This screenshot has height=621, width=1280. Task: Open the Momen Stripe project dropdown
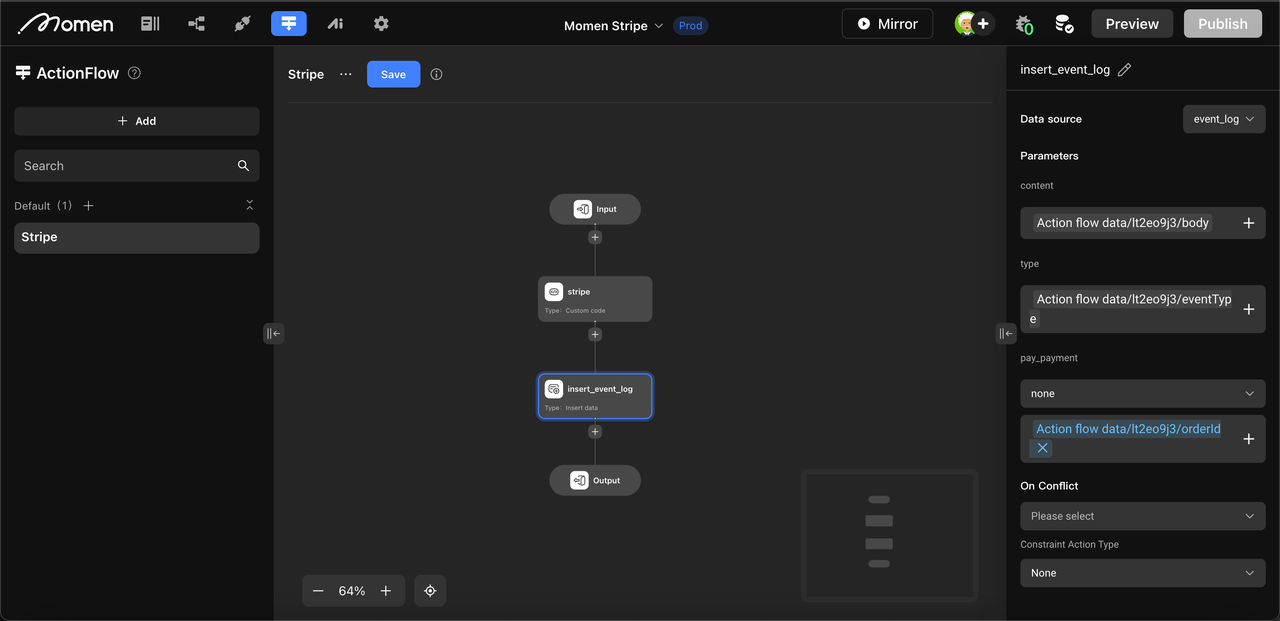pos(613,25)
